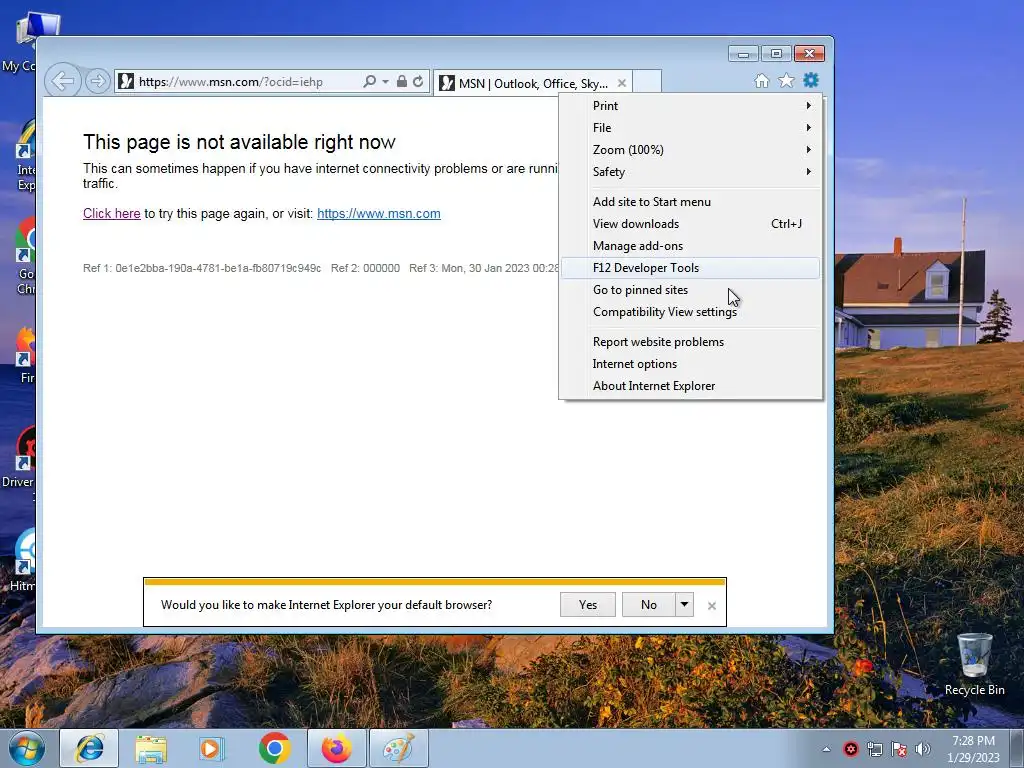Launch Windows Media Player from taskbar
The image size is (1024, 768).
[211, 748]
